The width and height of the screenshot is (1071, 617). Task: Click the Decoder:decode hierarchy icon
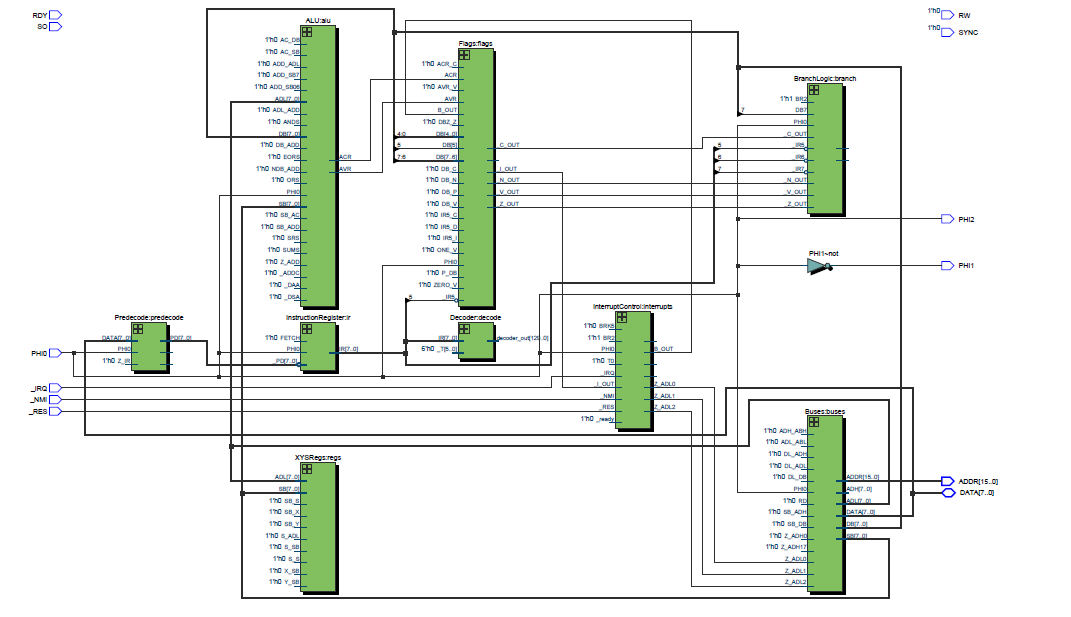coord(465,329)
